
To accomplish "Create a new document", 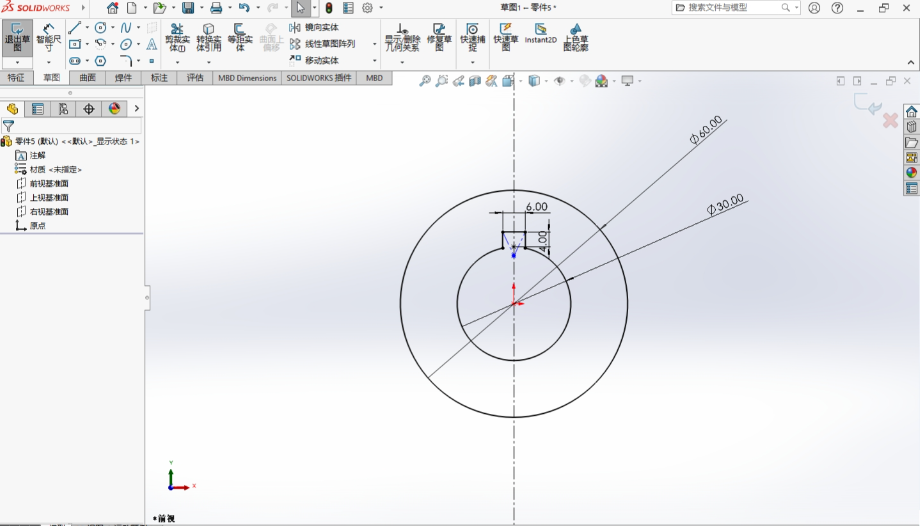I will (x=132, y=8).
